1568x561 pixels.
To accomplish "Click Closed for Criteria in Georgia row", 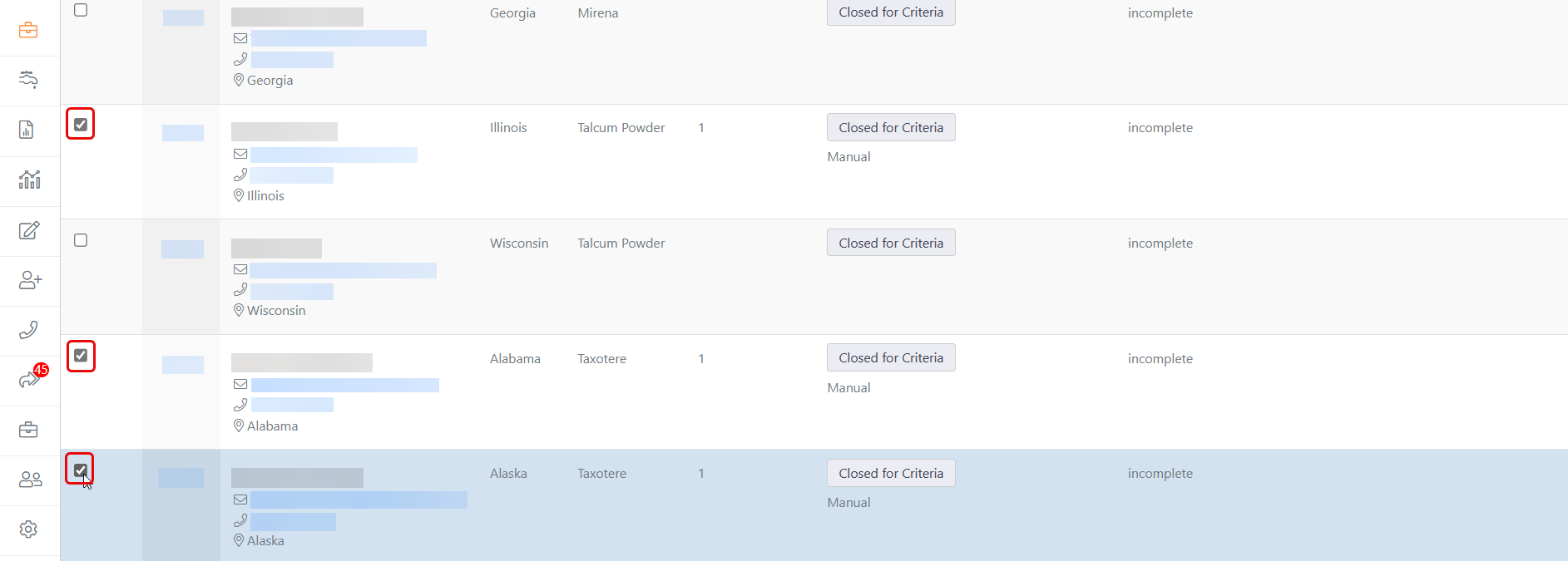I will click(x=891, y=12).
